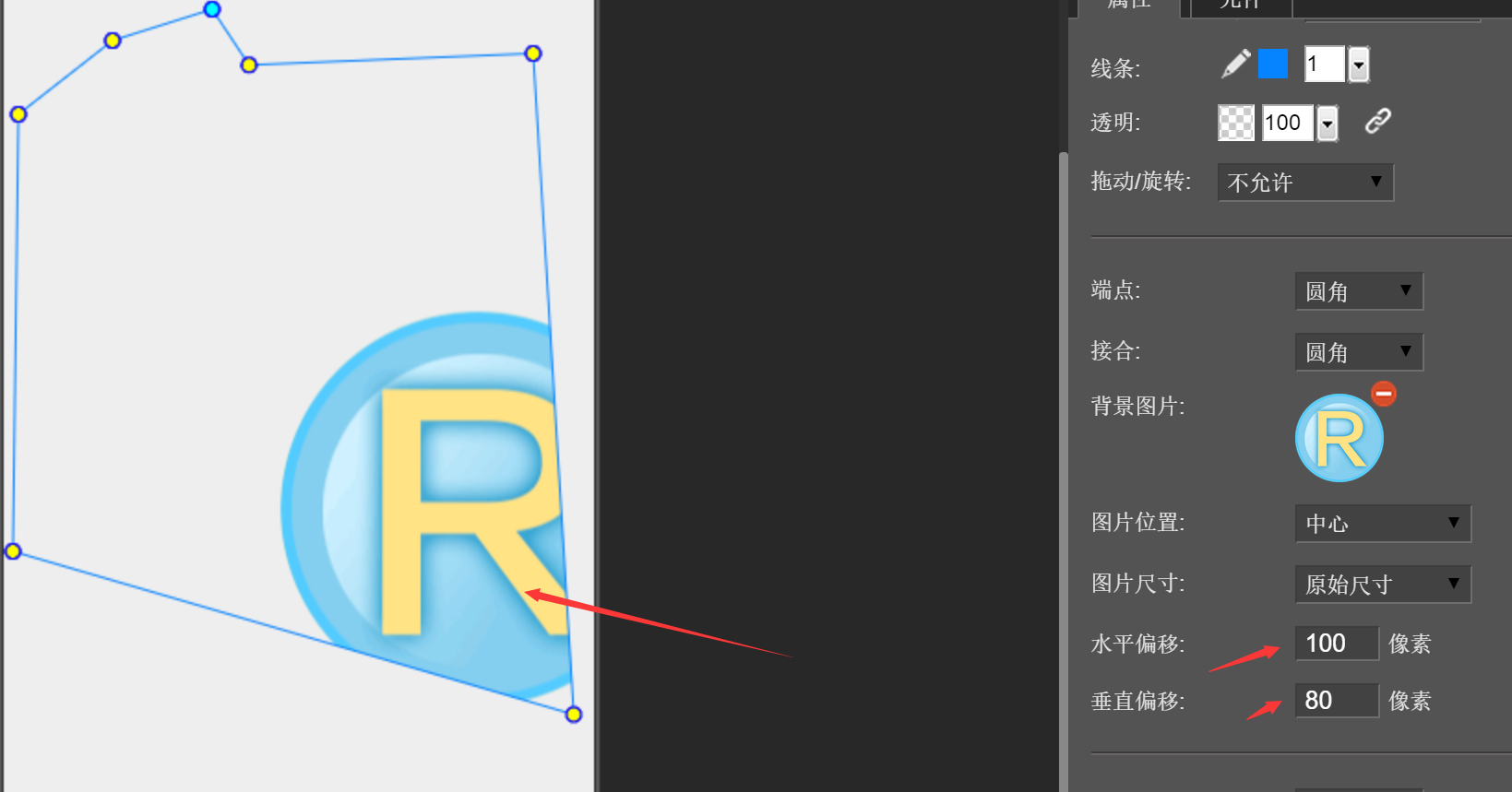Open the 接合 dropdown set to 圆角
This screenshot has height=792, width=1512.
pos(1358,352)
